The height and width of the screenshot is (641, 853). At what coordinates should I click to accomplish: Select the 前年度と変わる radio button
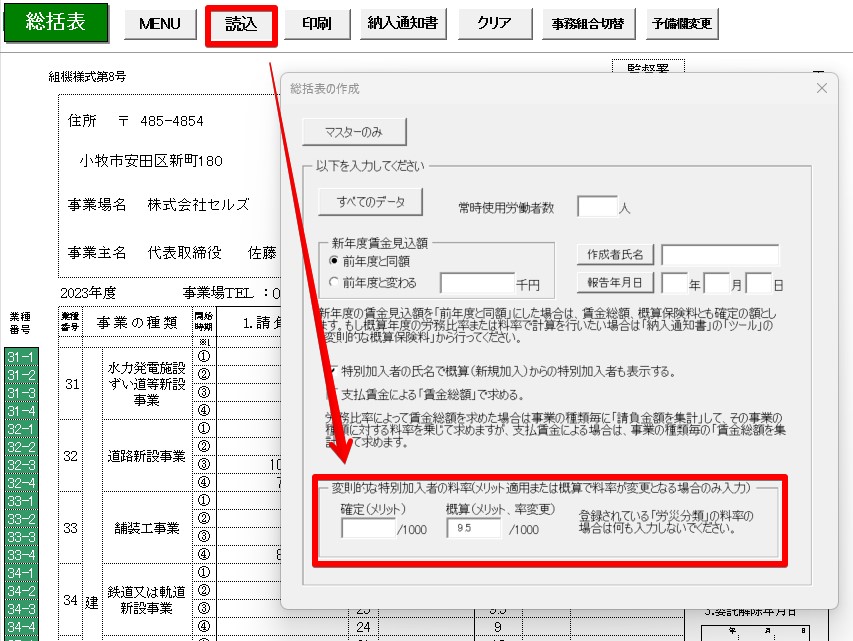[334, 282]
